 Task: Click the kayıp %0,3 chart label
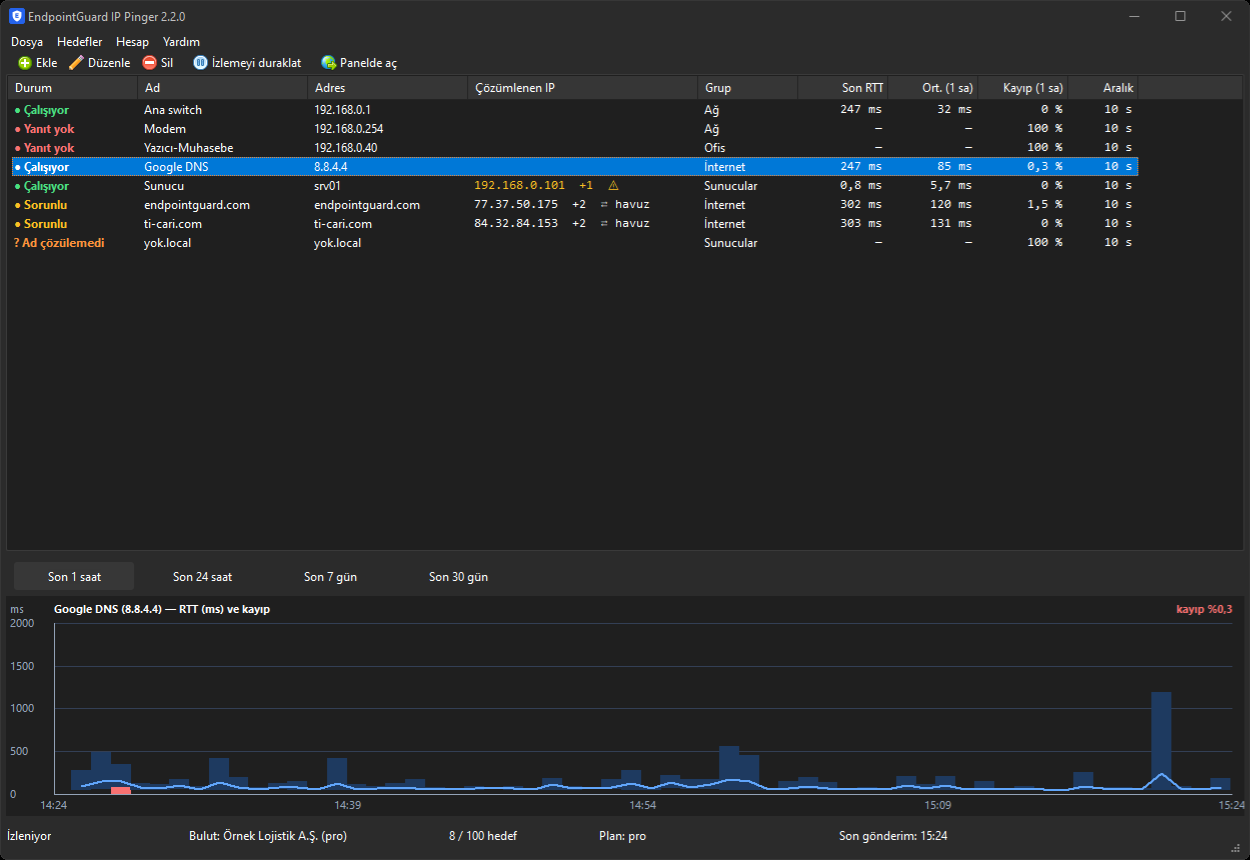(x=1204, y=609)
